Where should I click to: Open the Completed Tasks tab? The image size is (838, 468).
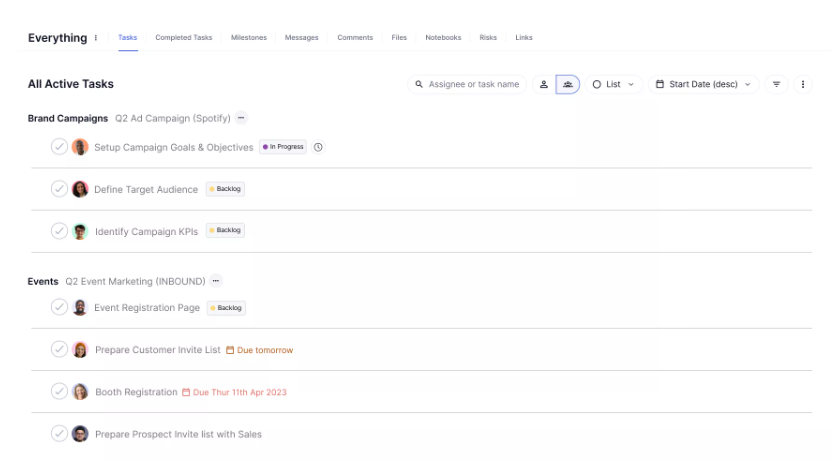pos(184,38)
